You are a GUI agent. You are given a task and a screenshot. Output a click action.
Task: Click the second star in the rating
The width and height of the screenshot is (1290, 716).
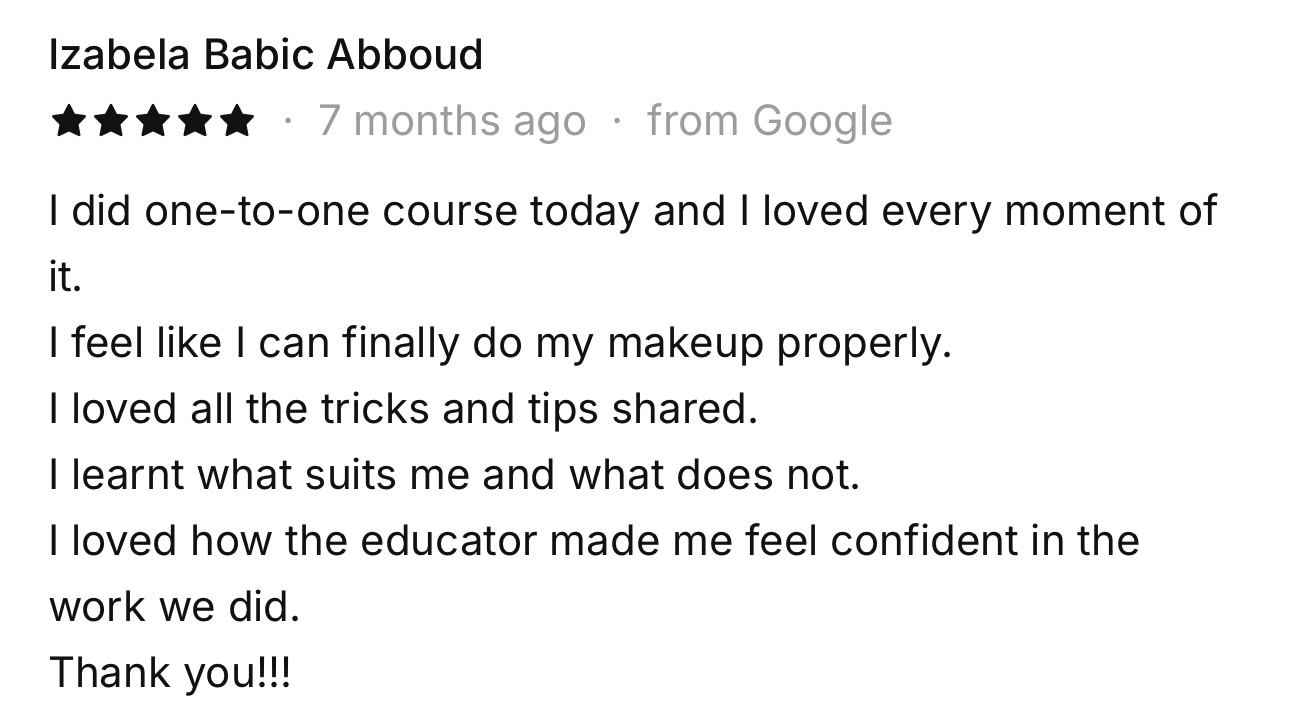click(110, 122)
